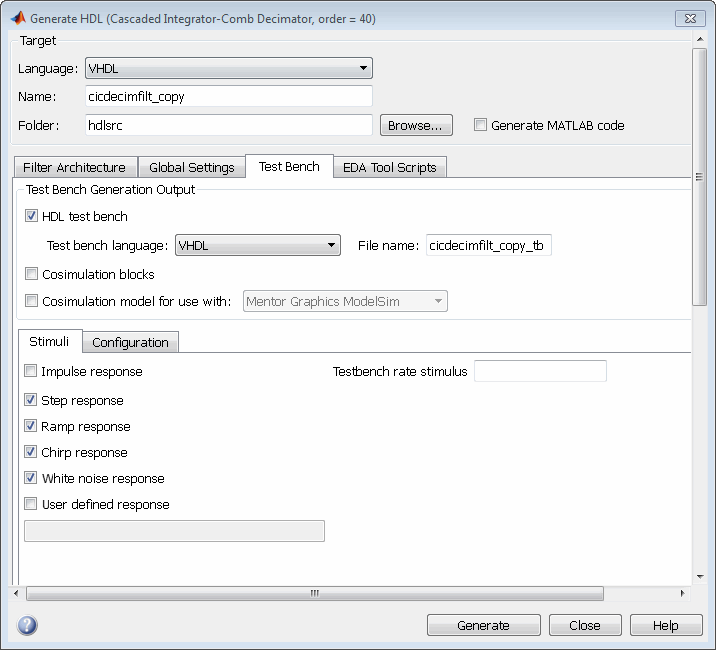
Task: Open the Target Language dropdown
Action: pos(229,68)
